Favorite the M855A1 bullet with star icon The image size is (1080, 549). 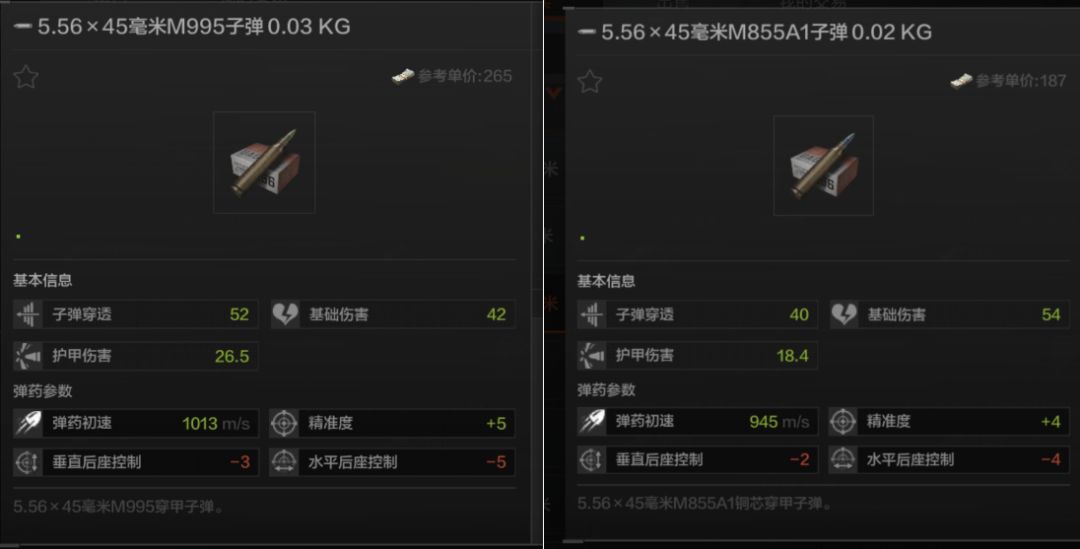[x=590, y=81]
